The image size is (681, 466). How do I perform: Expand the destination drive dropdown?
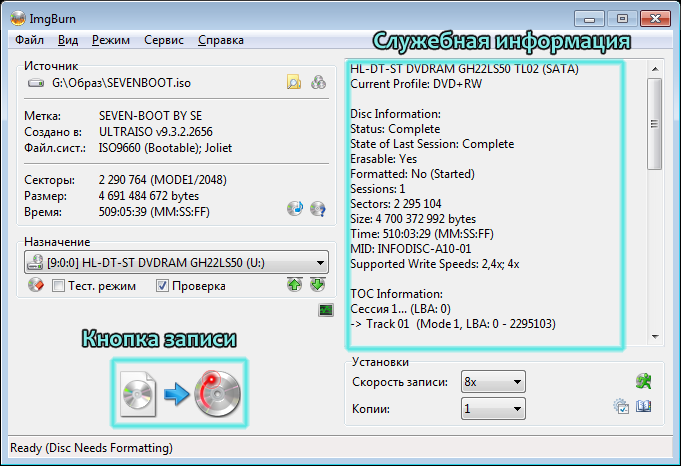(319, 263)
